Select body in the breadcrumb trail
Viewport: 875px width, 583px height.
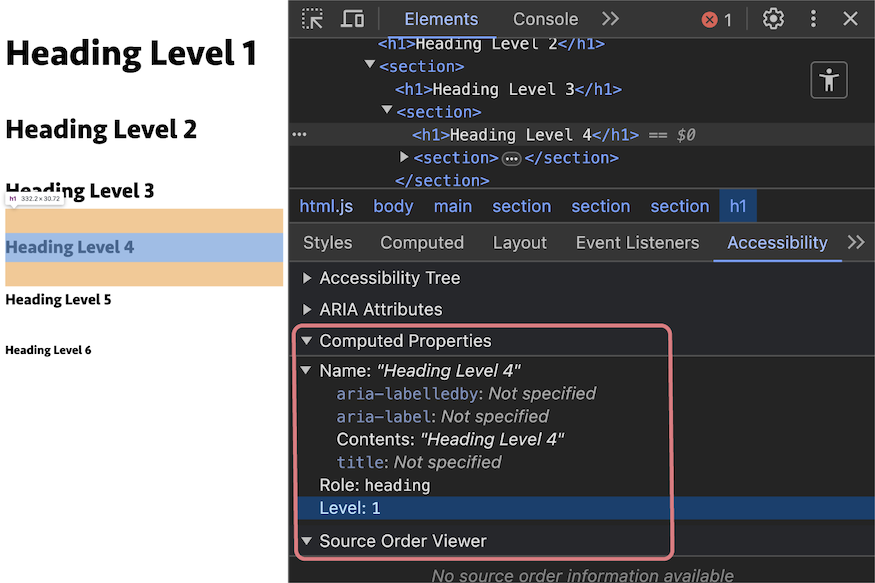click(x=393, y=206)
